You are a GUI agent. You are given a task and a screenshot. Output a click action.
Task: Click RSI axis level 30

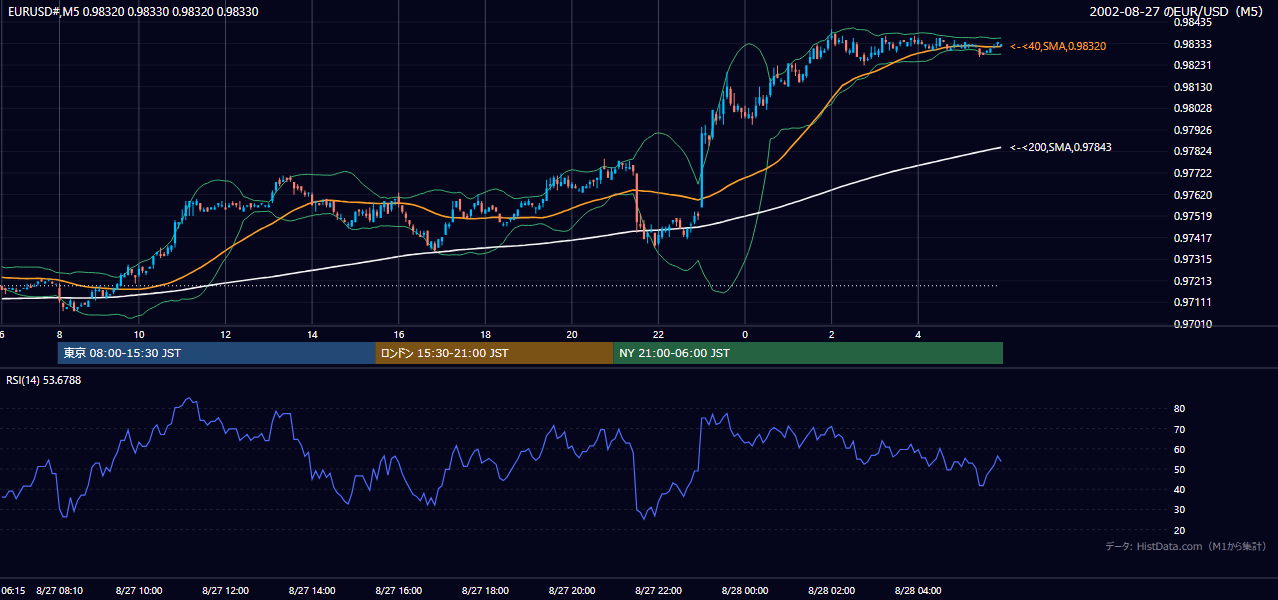pos(1180,510)
